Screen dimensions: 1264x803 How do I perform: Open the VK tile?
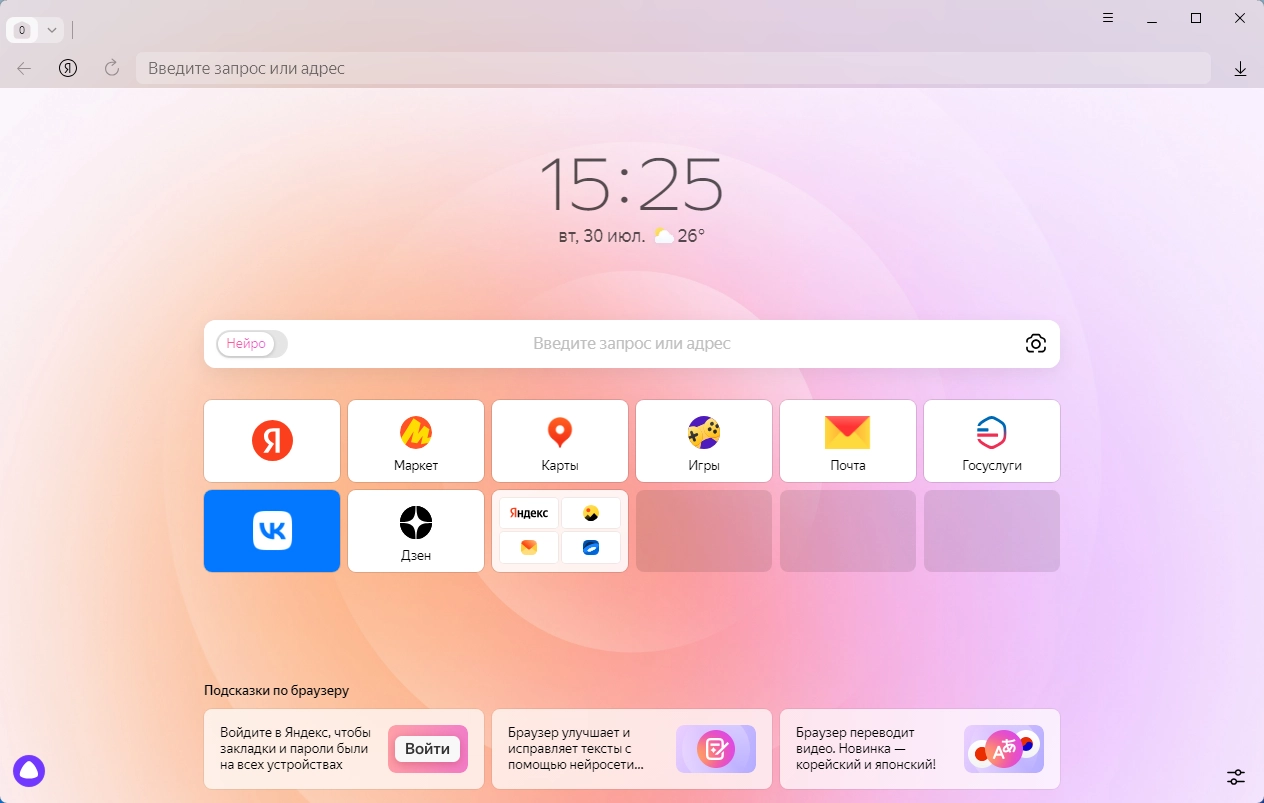click(x=272, y=531)
